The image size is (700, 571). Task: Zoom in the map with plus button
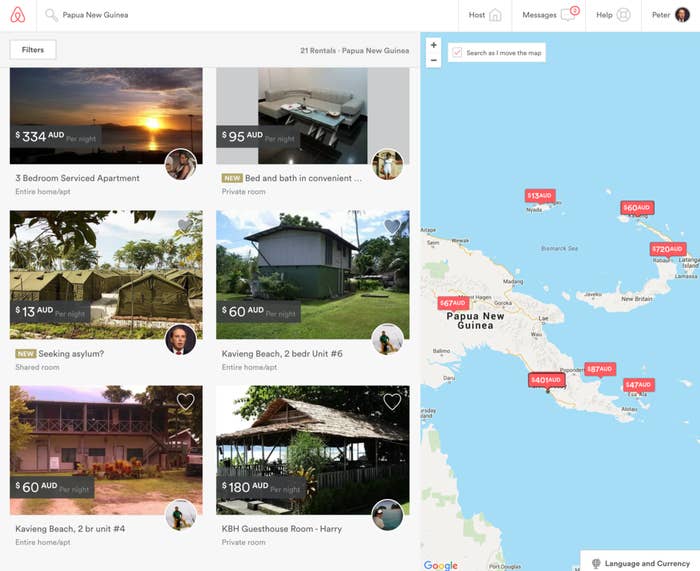[x=433, y=45]
